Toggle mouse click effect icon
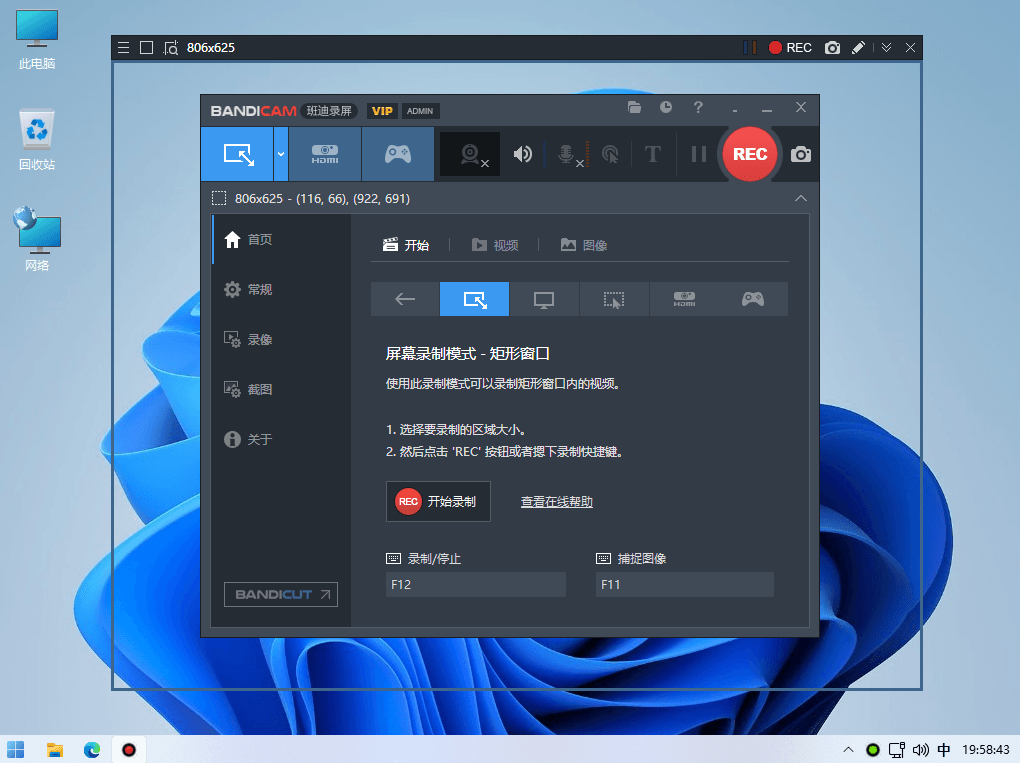 click(x=610, y=154)
